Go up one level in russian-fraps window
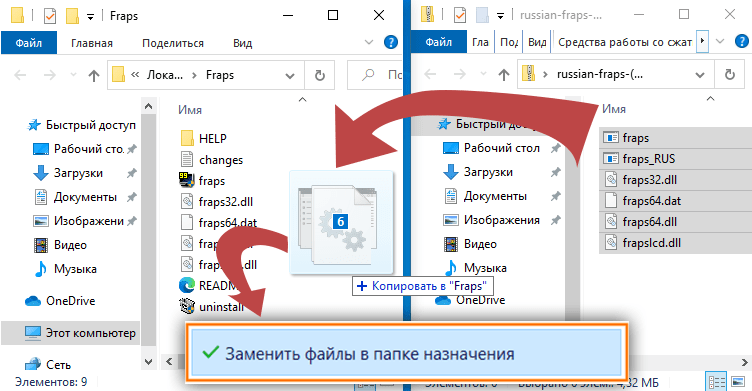The width and height of the screenshot is (752, 391). click(504, 74)
